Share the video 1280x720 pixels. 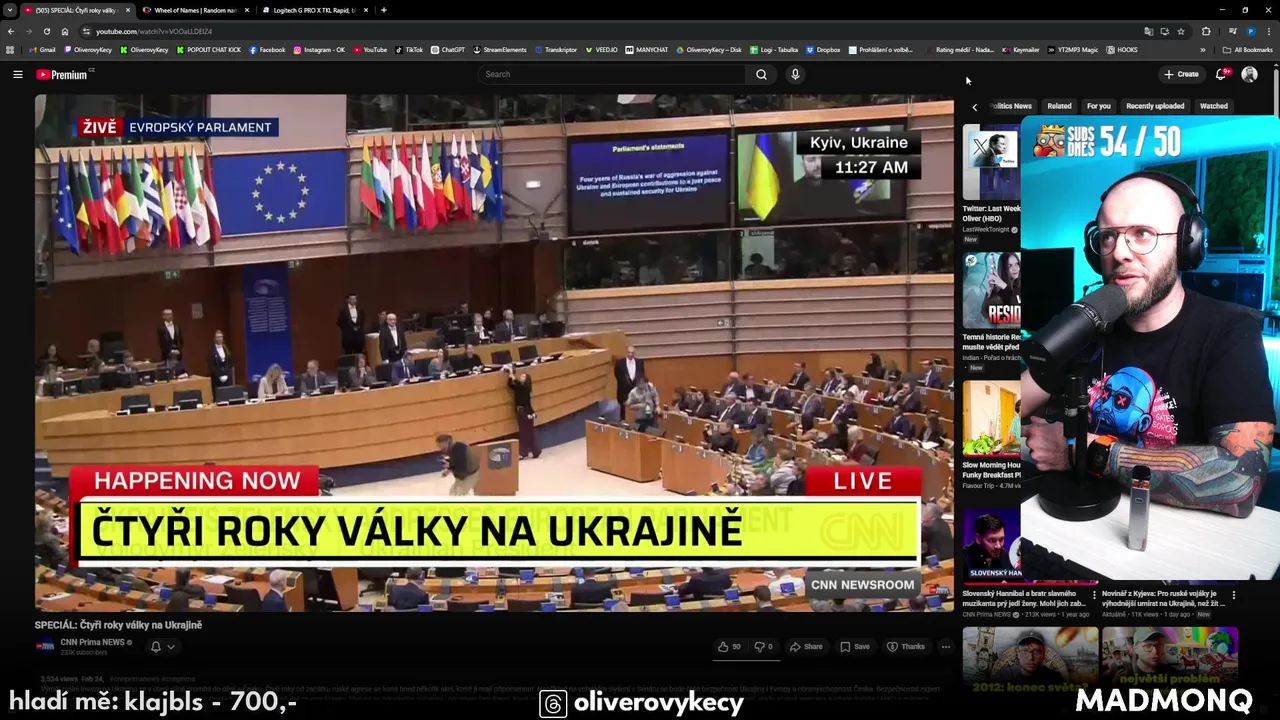tap(806, 646)
